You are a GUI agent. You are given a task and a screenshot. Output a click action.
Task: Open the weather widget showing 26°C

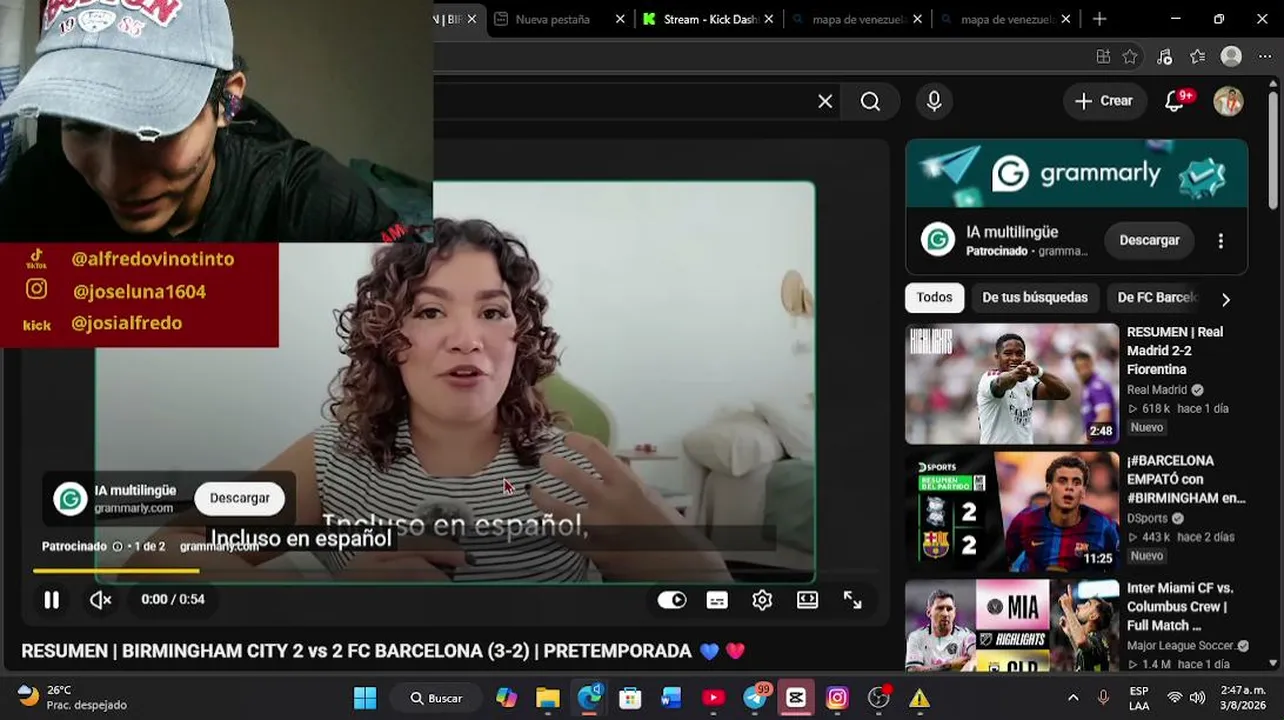(x=73, y=697)
